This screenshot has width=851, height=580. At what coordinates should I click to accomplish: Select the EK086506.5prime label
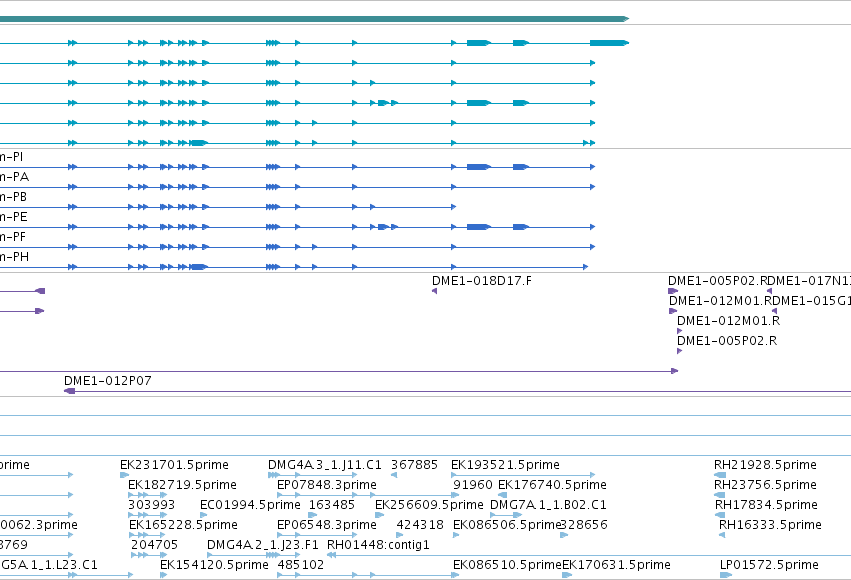[x=506, y=525]
